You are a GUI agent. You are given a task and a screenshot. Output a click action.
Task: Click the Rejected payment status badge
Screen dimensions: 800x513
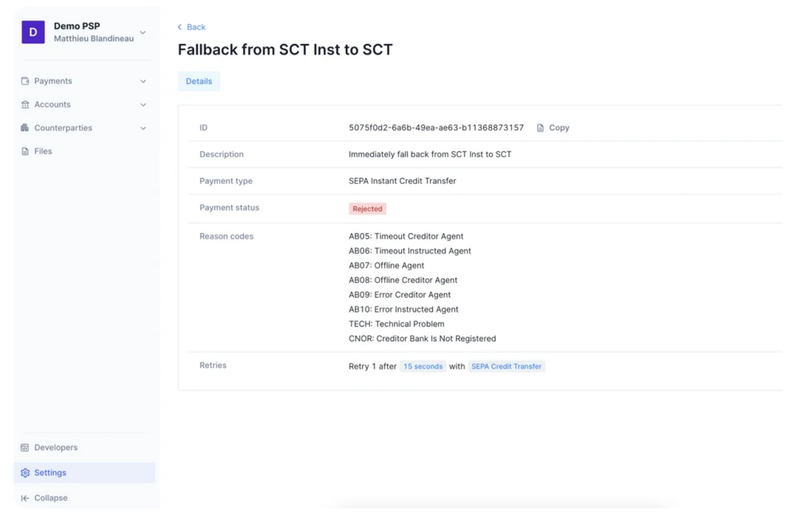click(x=367, y=209)
